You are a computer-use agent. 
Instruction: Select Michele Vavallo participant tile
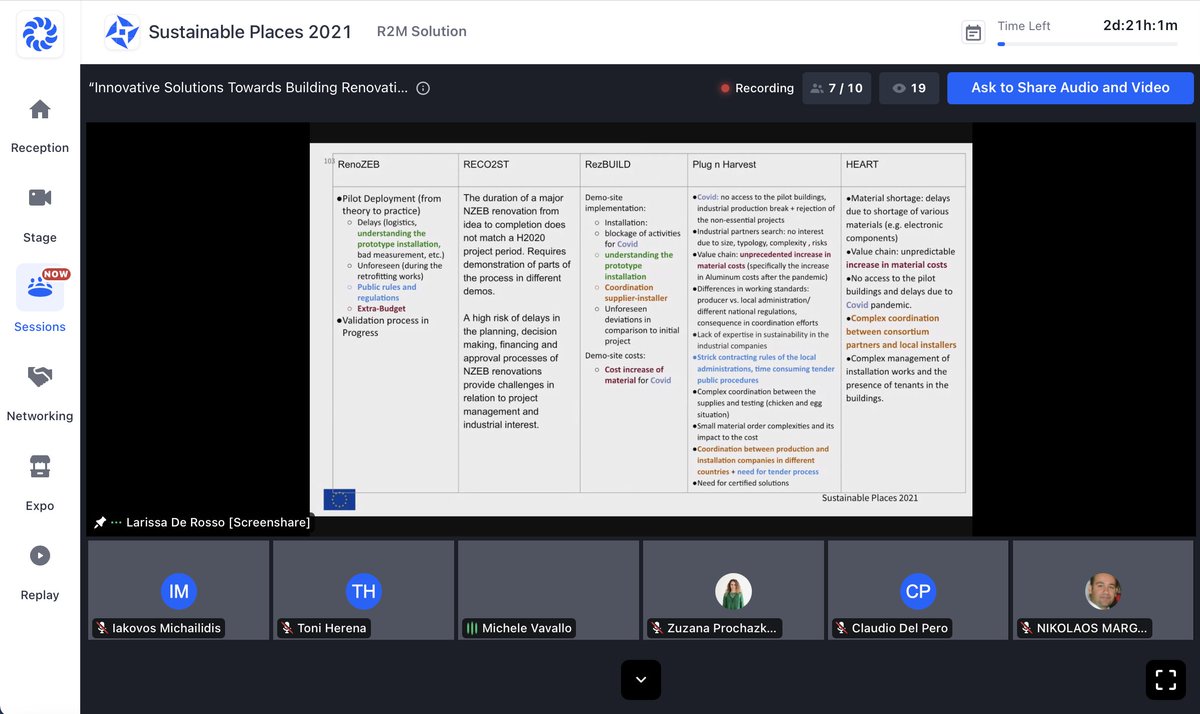(549, 590)
